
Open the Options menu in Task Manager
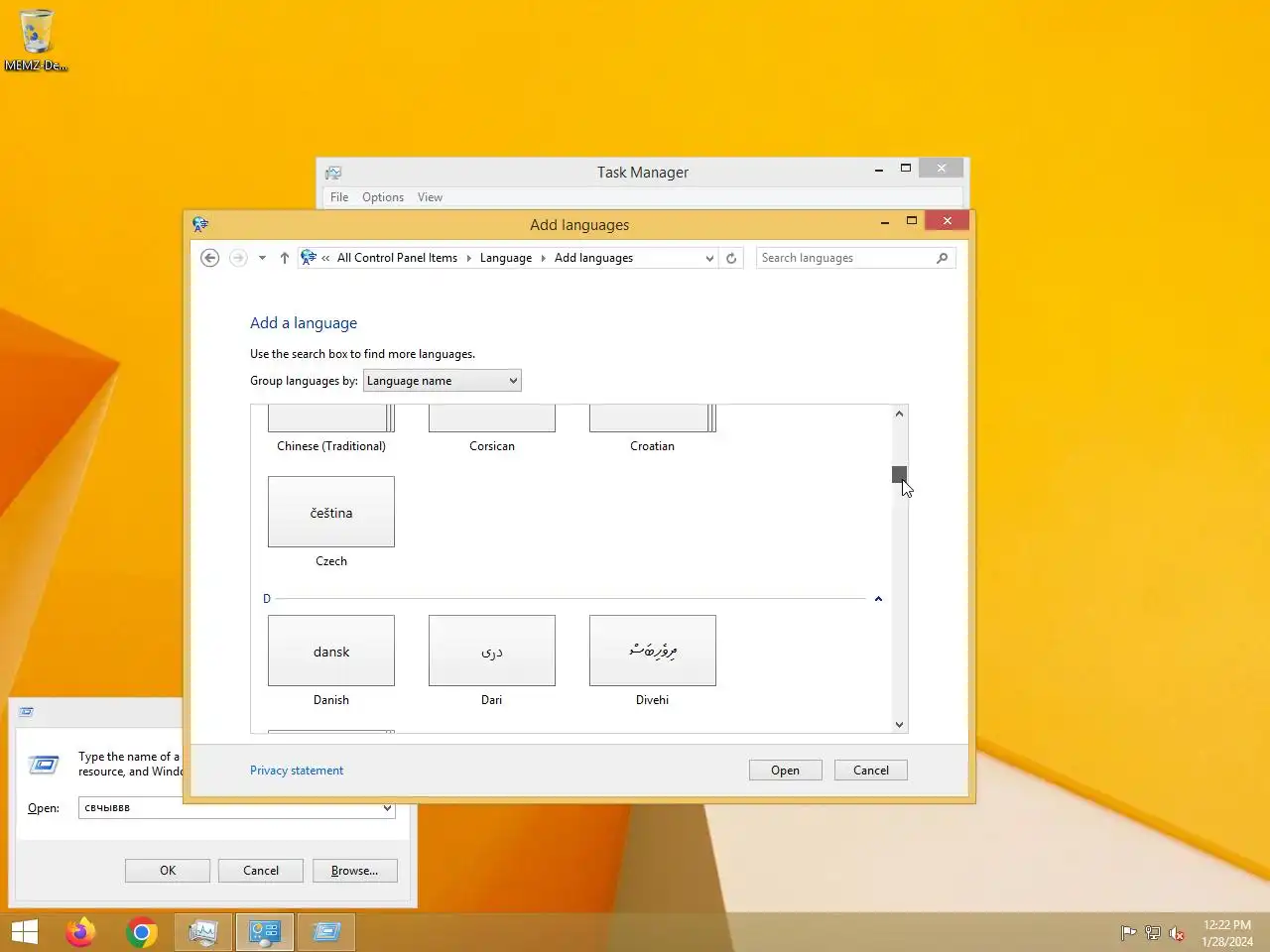383,197
